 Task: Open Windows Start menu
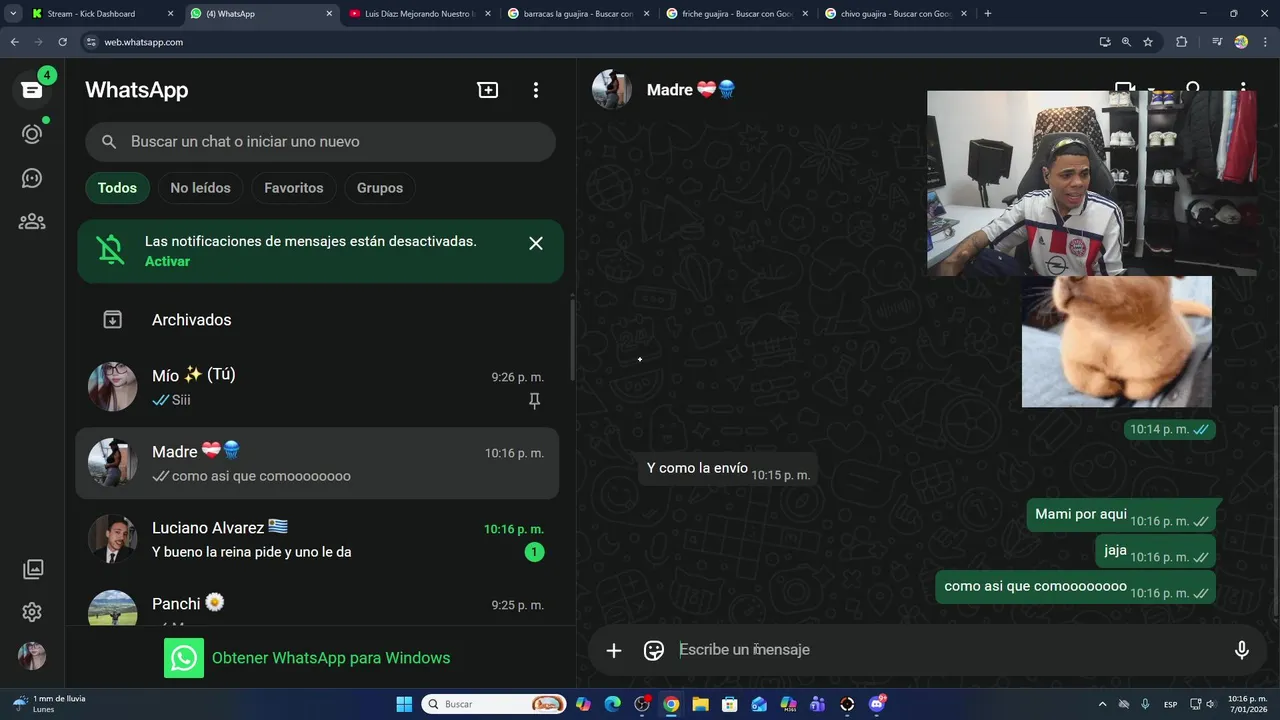coord(404,704)
